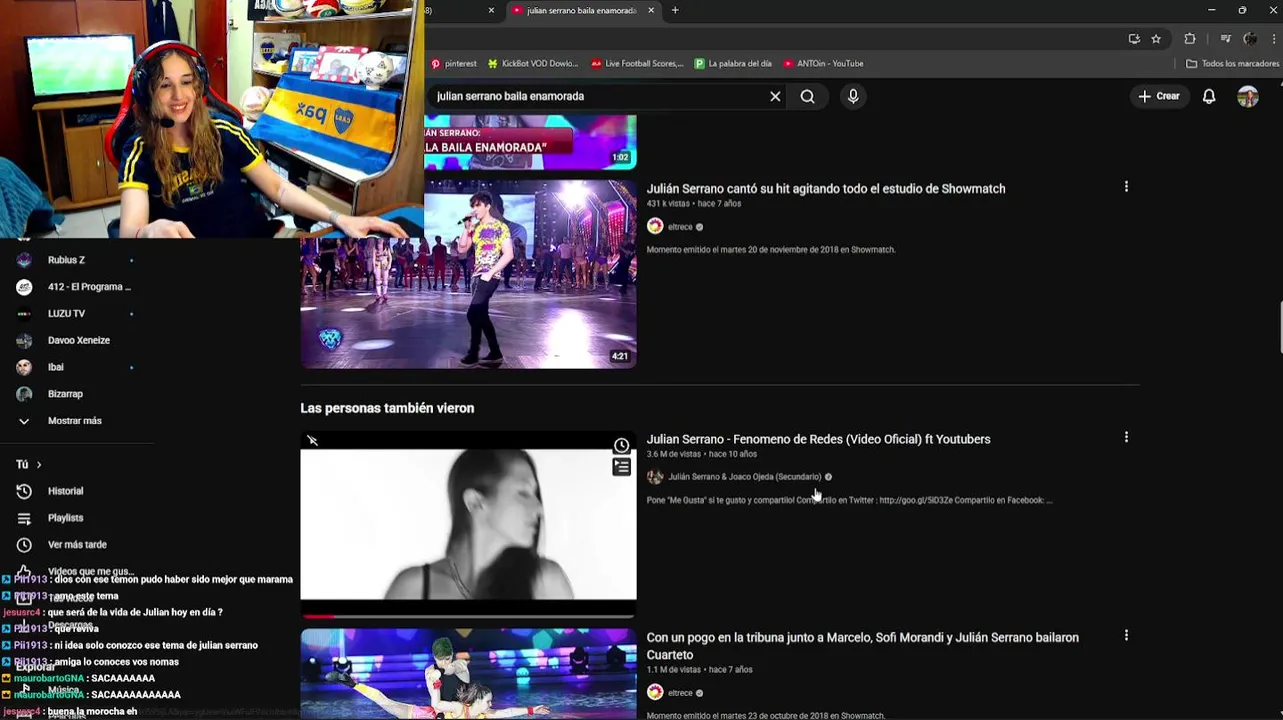Open Todos los marcadores folder

tap(1232, 63)
